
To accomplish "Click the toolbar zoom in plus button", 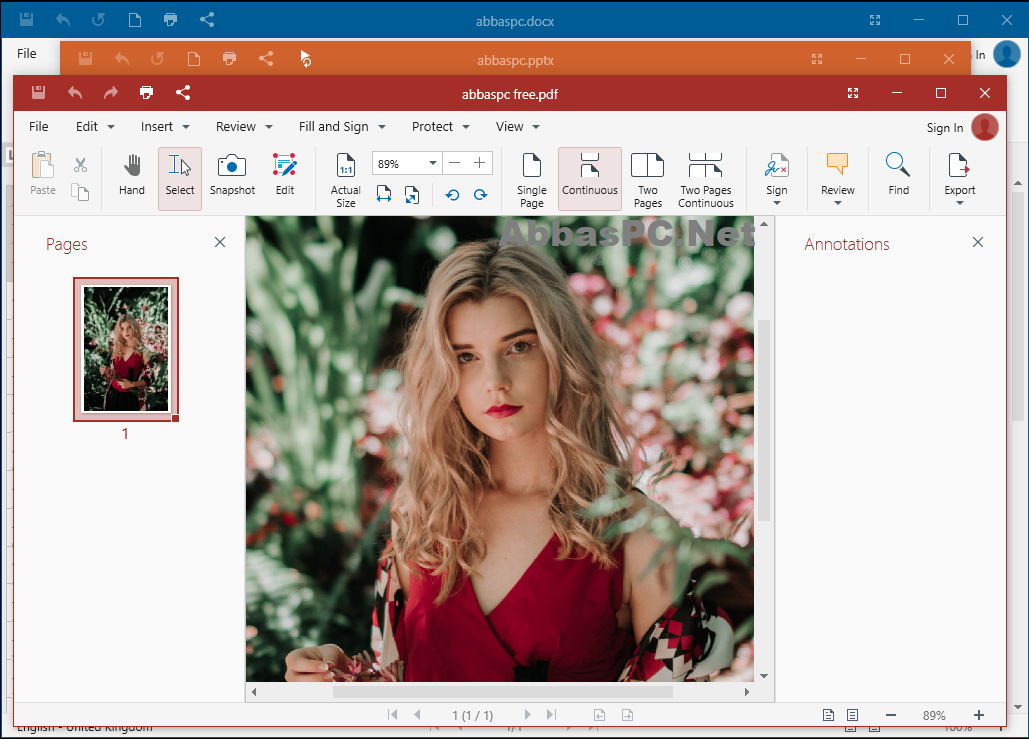I will point(480,163).
